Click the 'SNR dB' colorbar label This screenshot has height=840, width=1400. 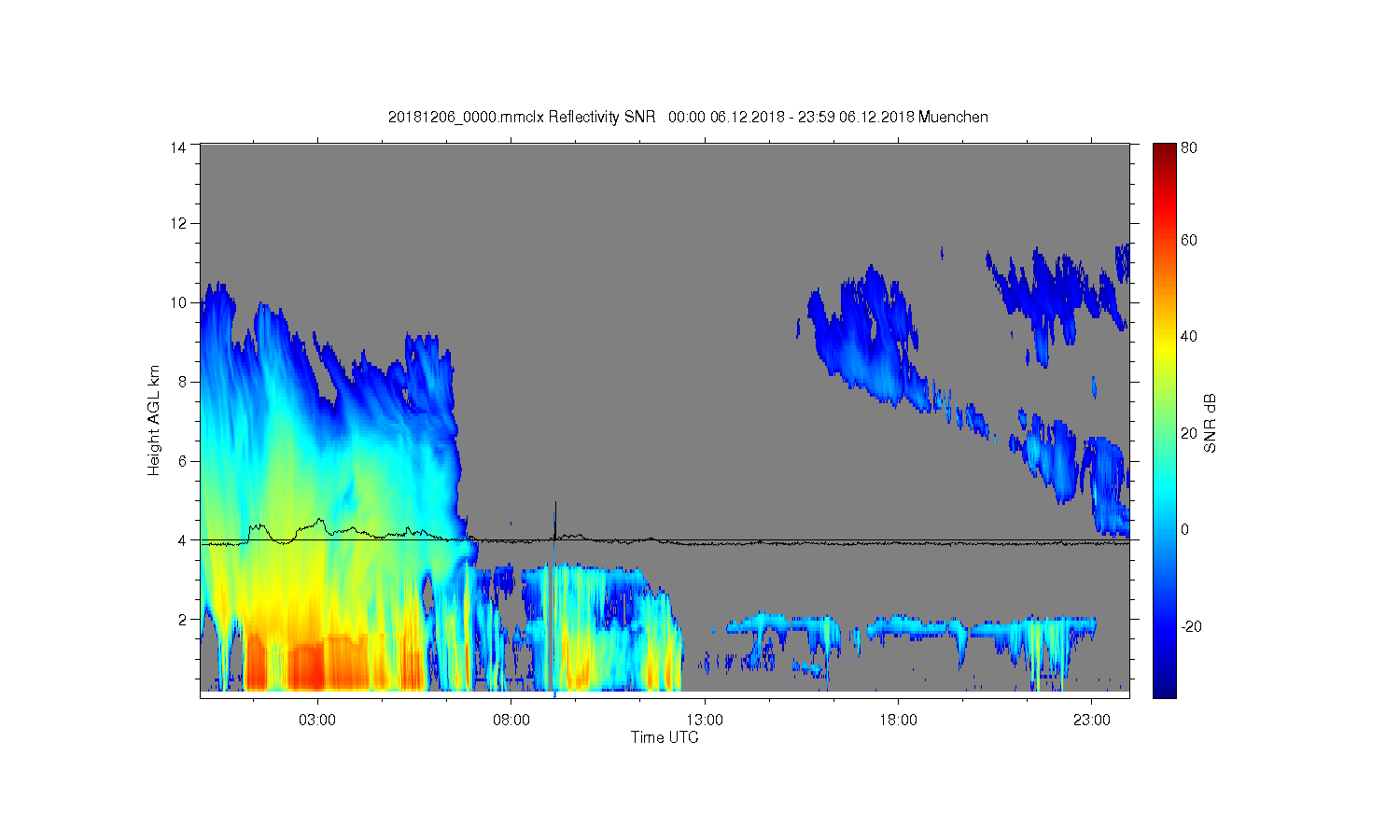coord(1211,423)
